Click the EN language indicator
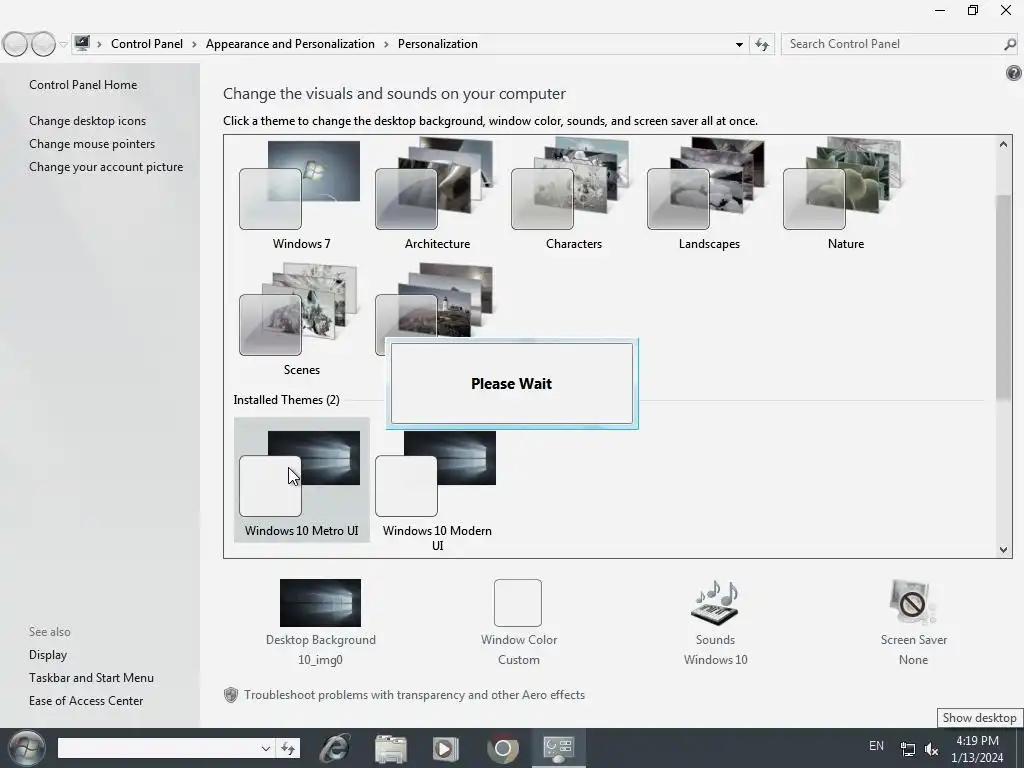The image size is (1024, 768). point(876,746)
